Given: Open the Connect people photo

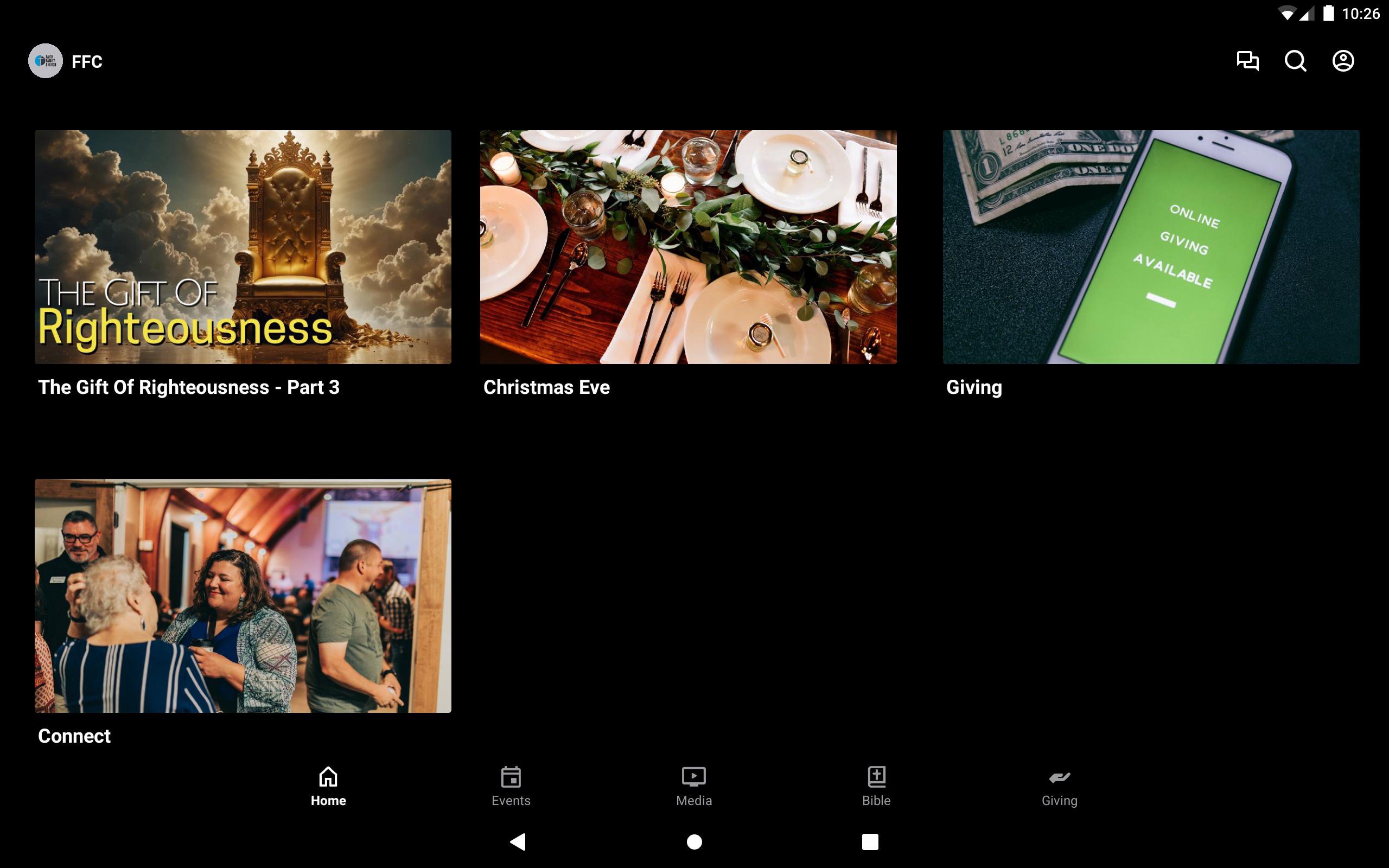Looking at the screenshot, I should [243, 596].
